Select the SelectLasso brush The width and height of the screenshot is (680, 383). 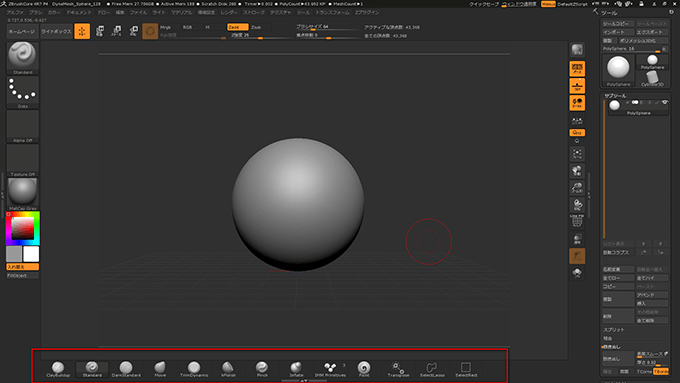(432, 369)
